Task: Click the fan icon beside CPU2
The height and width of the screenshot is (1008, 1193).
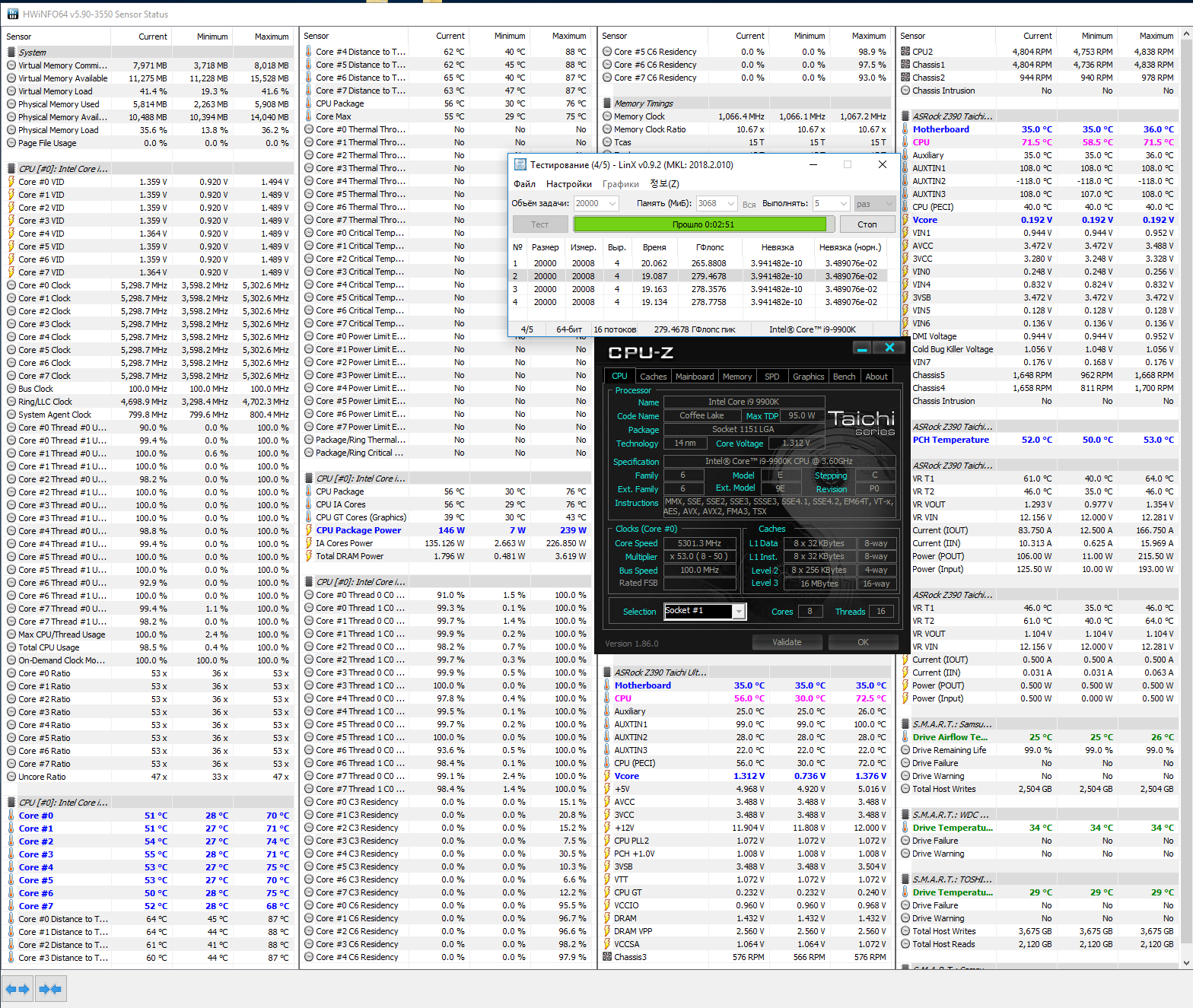Action: [905, 52]
